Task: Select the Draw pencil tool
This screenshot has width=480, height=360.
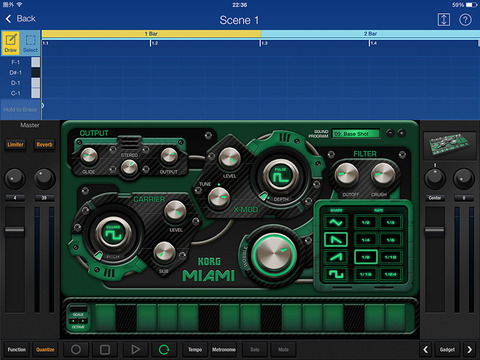Action: point(11,42)
